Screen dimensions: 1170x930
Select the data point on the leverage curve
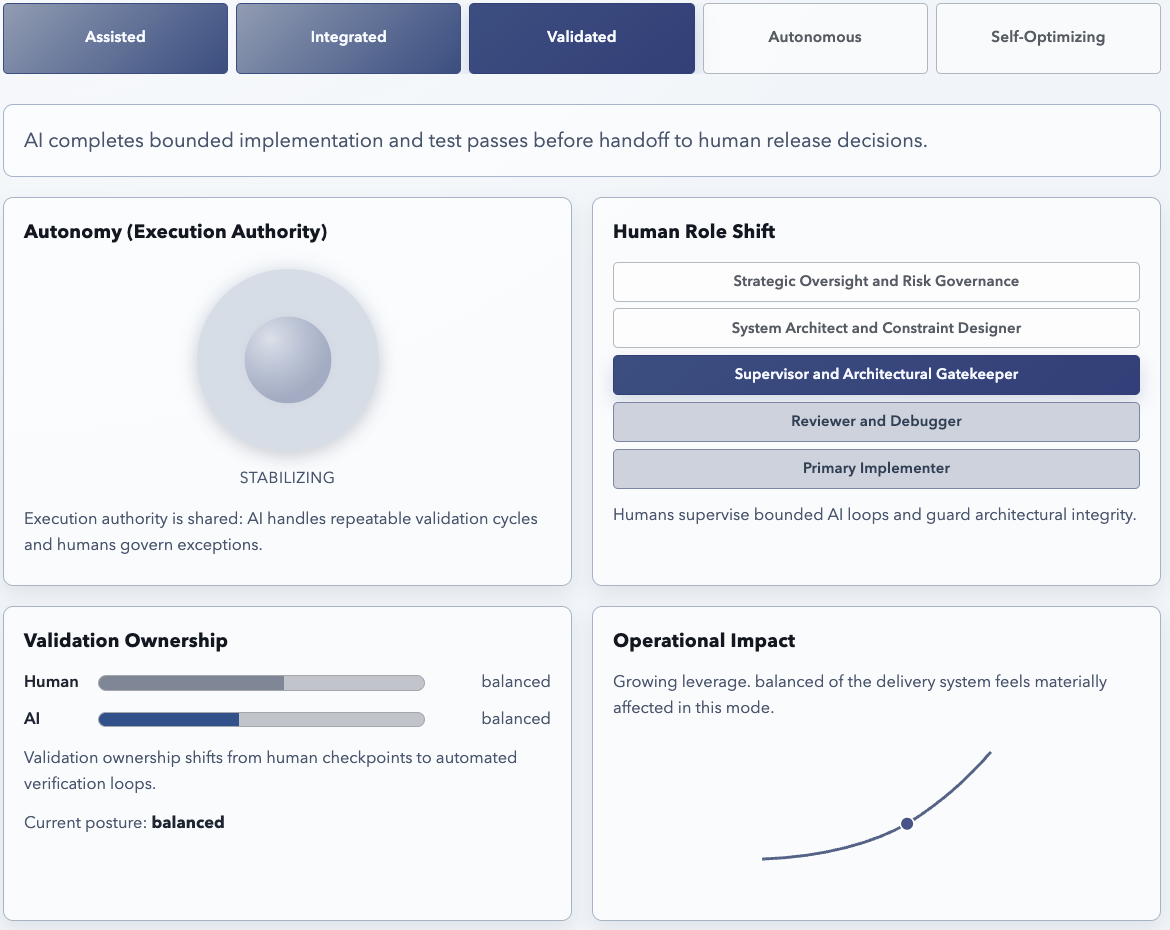point(907,823)
